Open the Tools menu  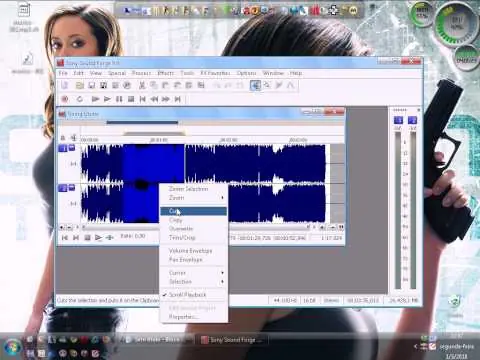(187, 73)
